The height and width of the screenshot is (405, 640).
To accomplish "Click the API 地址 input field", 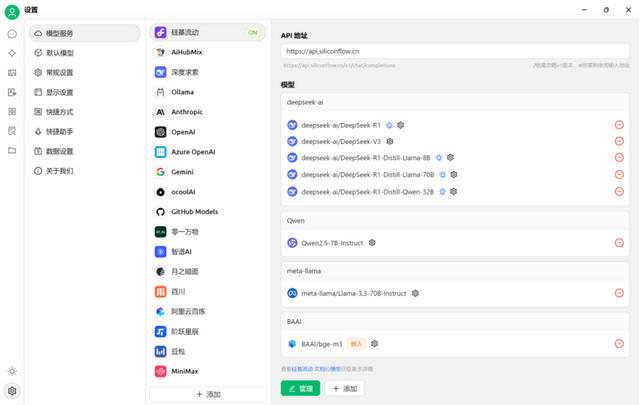I will (x=455, y=51).
